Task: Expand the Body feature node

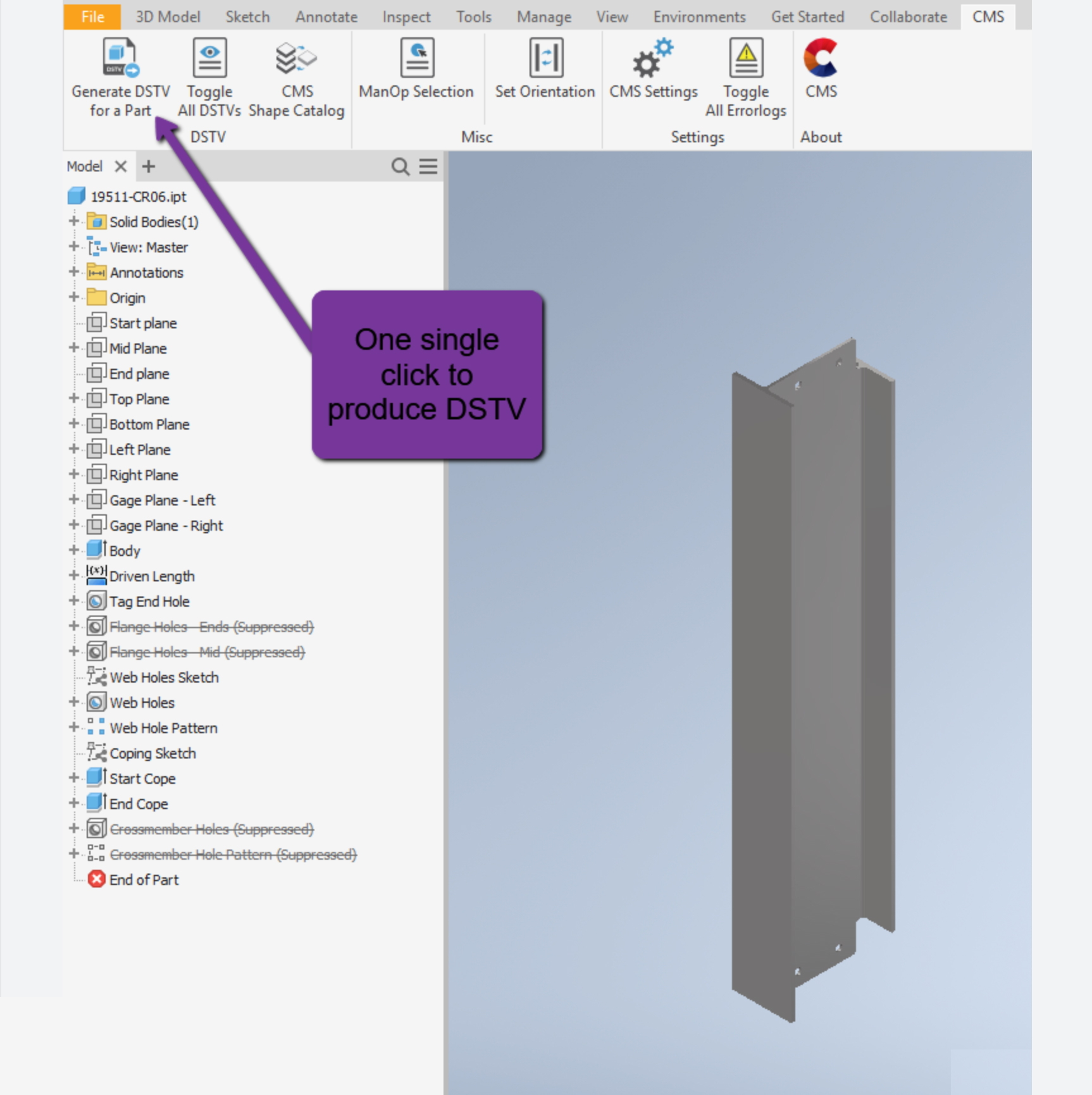Action: tap(73, 550)
